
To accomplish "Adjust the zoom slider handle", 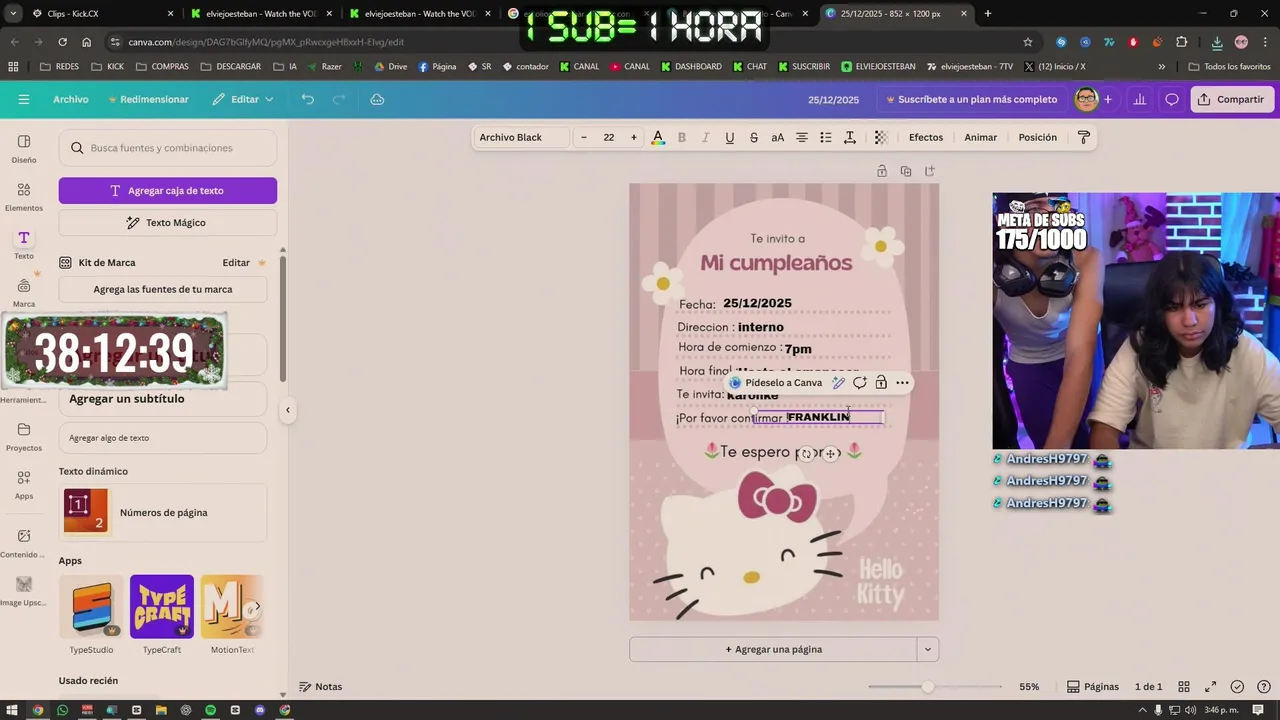I will 928,687.
